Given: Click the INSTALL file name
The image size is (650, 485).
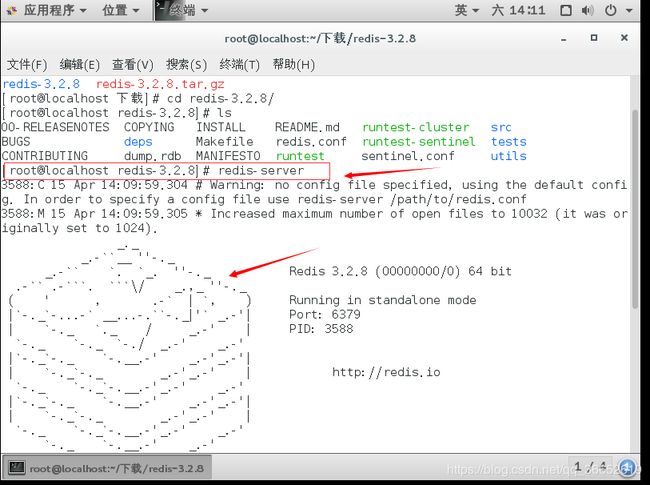Looking at the screenshot, I should click(x=221, y=127).
